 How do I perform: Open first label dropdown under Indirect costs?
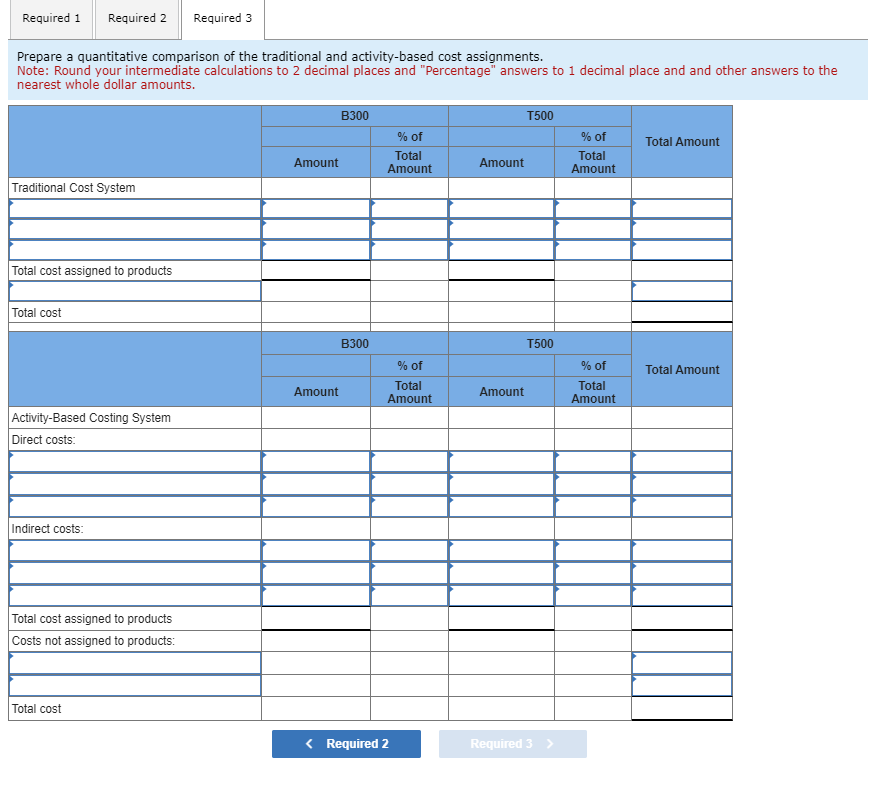point(135,551)
